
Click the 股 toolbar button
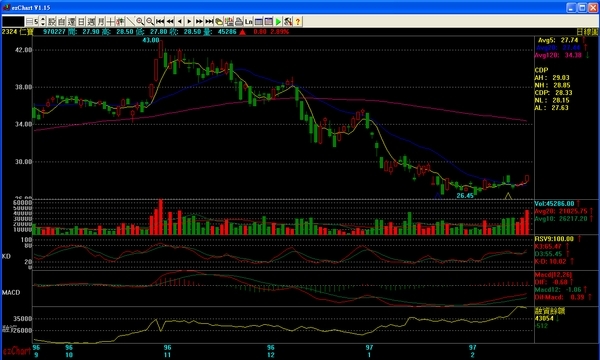click(x=52, y=21)
